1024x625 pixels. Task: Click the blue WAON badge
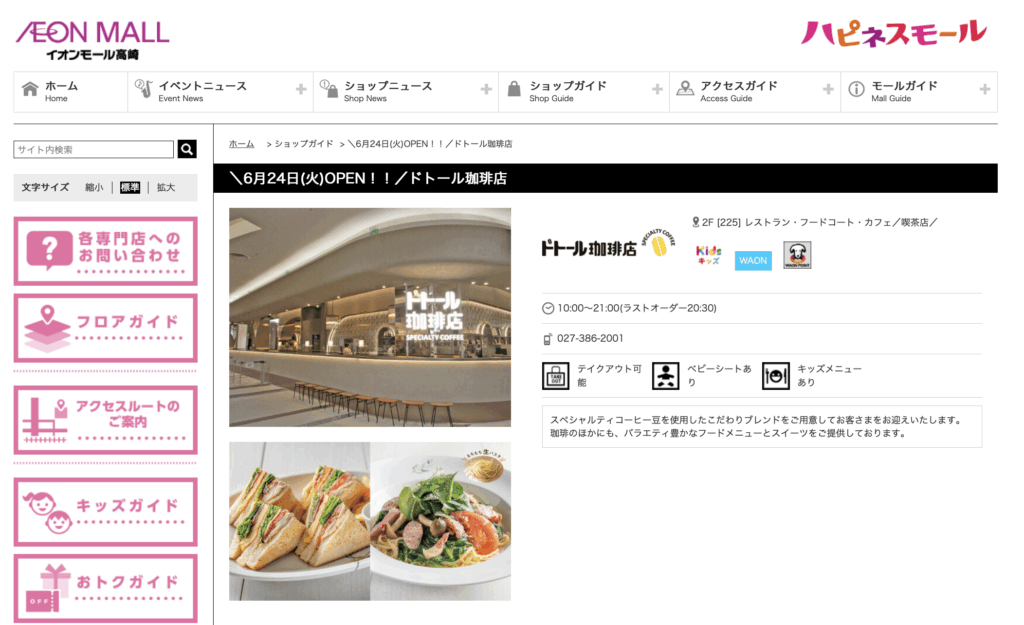click(x=753, y=261)
